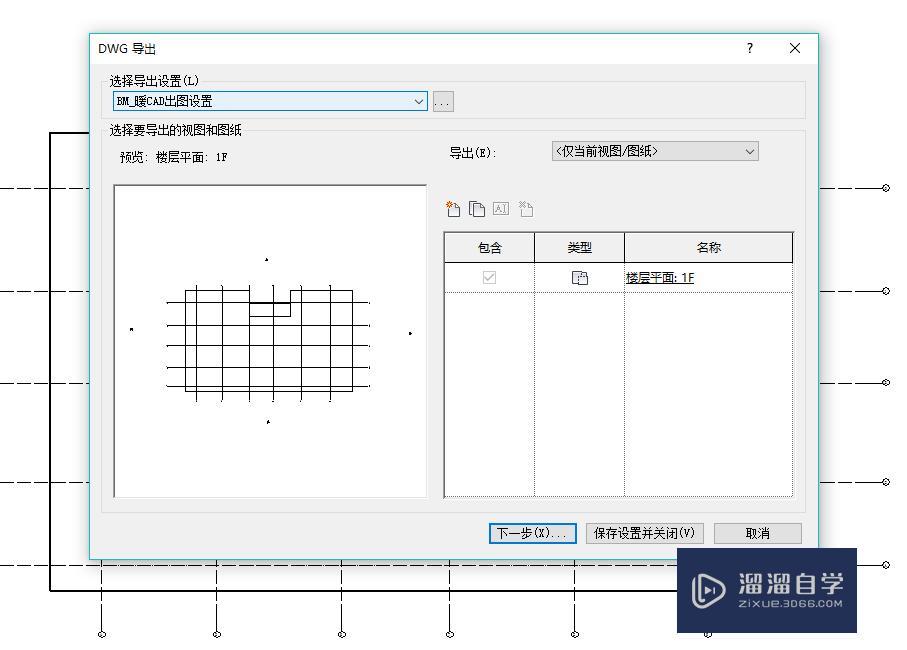Rename the set icon
This screenshot has width=907, height=650.
pos(501,209)
